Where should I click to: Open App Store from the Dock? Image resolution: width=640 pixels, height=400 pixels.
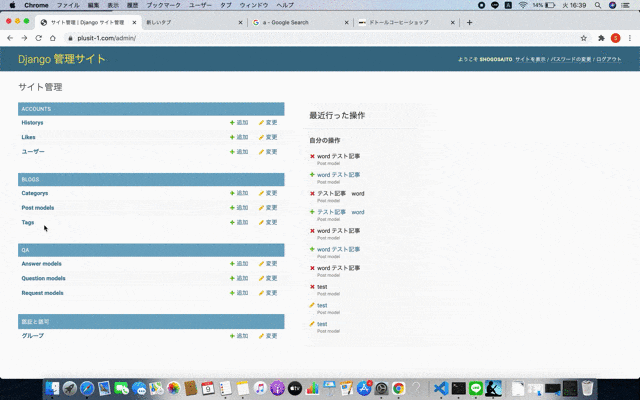point(364,388)
